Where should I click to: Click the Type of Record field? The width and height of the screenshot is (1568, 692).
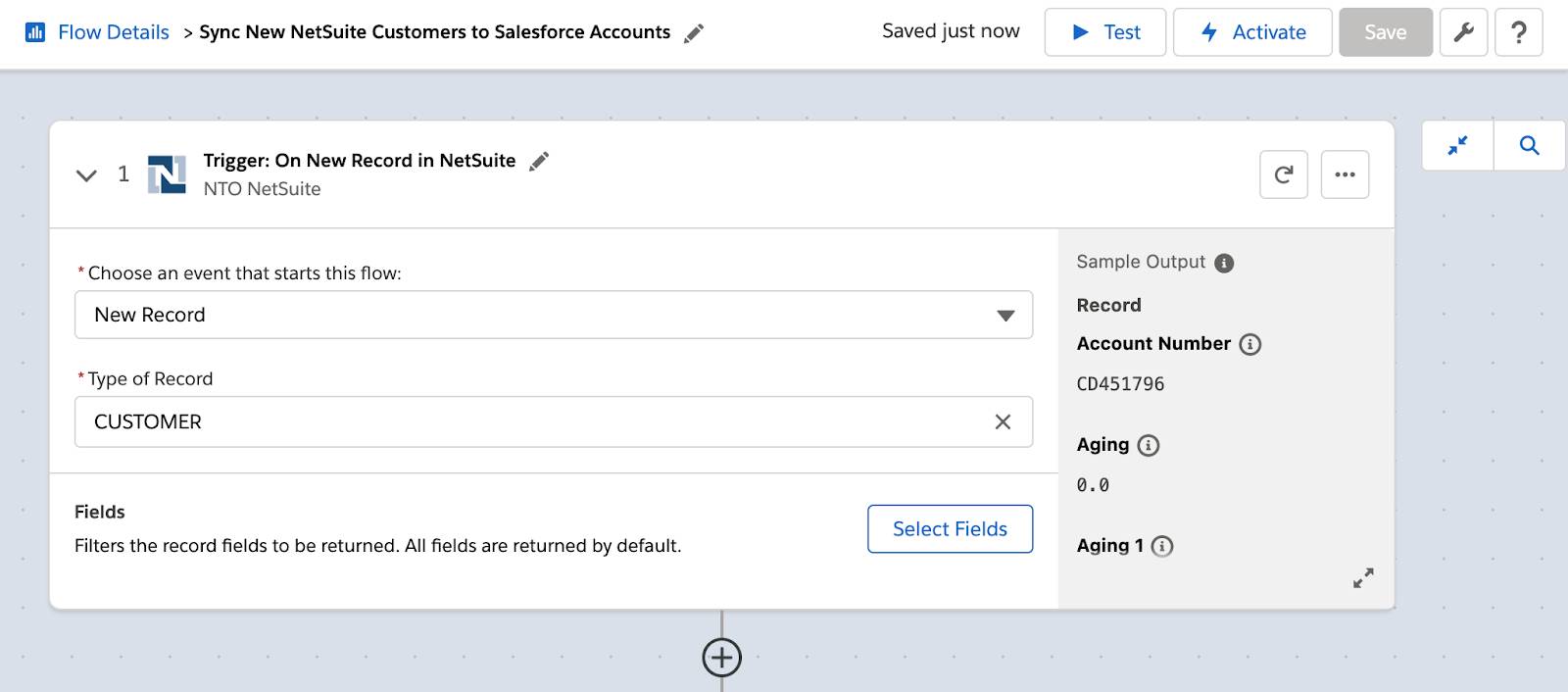point(529,421)
